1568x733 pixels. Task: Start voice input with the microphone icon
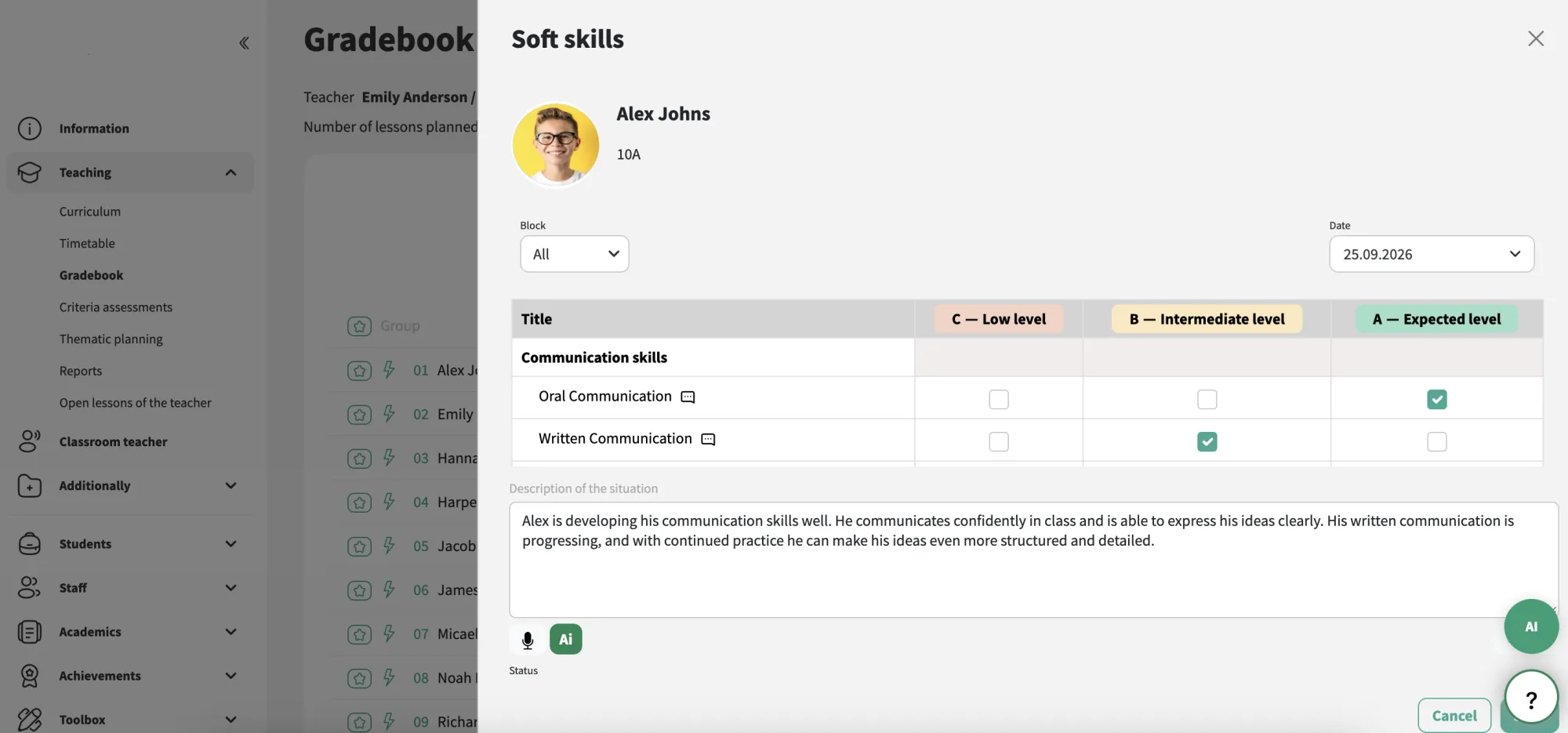pyautogui.click(x=528, y=640)
